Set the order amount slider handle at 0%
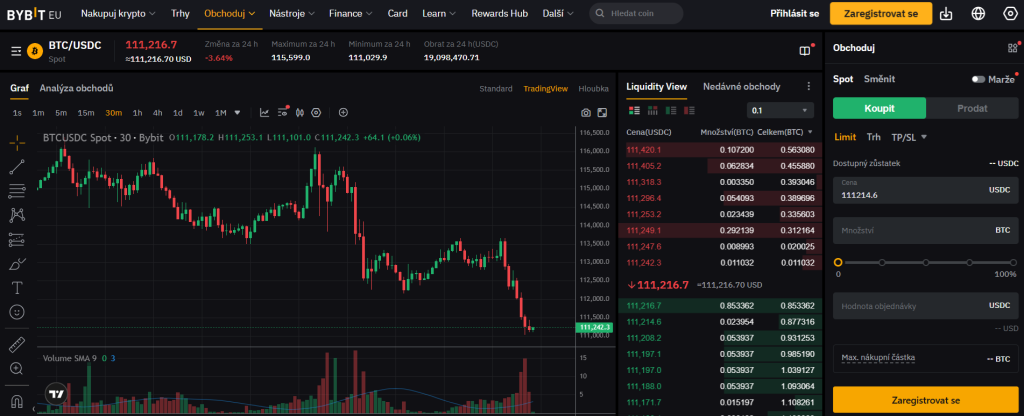 pyautogui.click(x=838, y=262)
